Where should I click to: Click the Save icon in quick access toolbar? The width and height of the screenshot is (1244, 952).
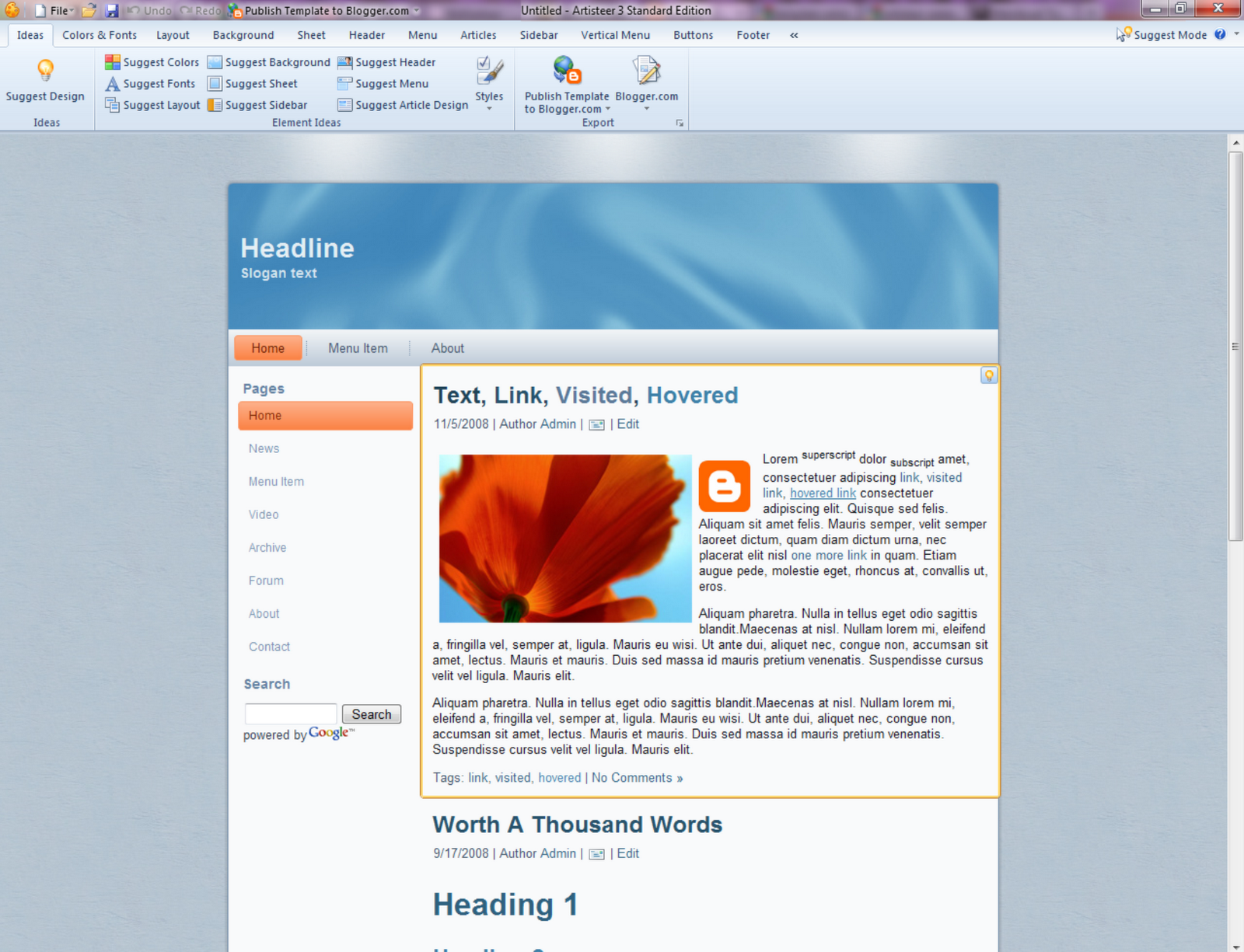coord(114,10)
